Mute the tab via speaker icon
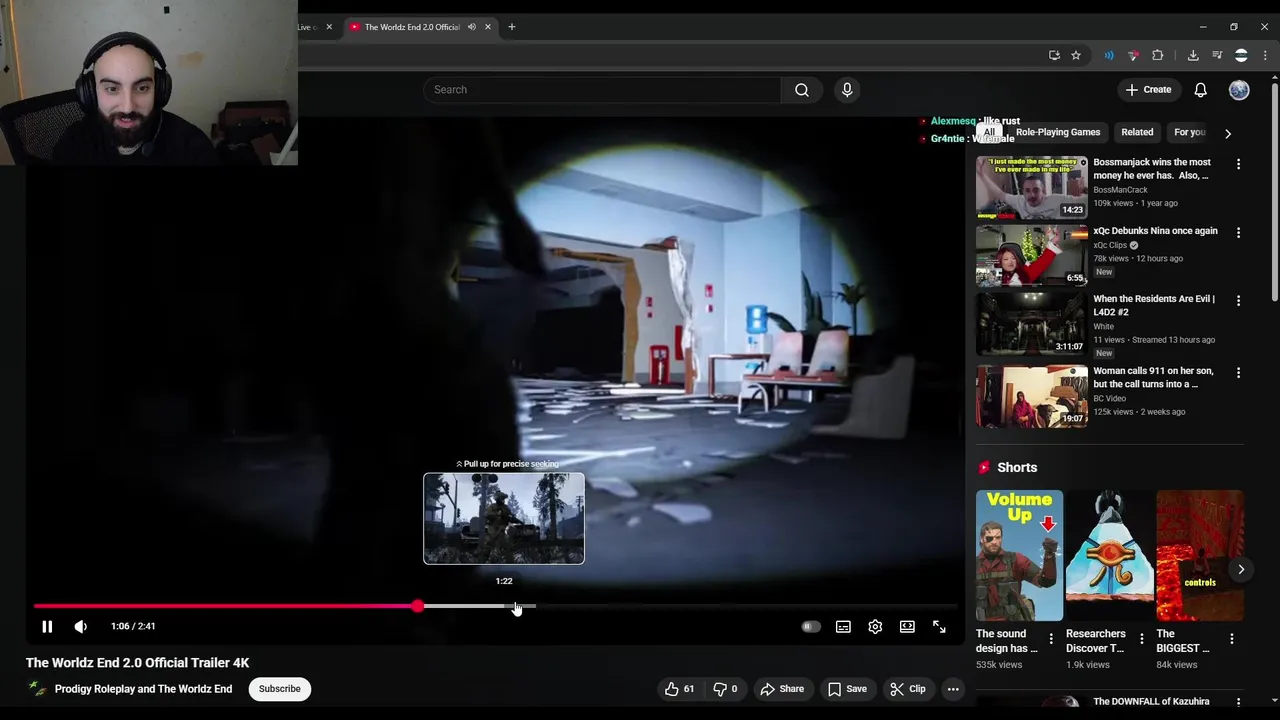The height and width of the screenshot is (720, 1280). coord(472,27)
